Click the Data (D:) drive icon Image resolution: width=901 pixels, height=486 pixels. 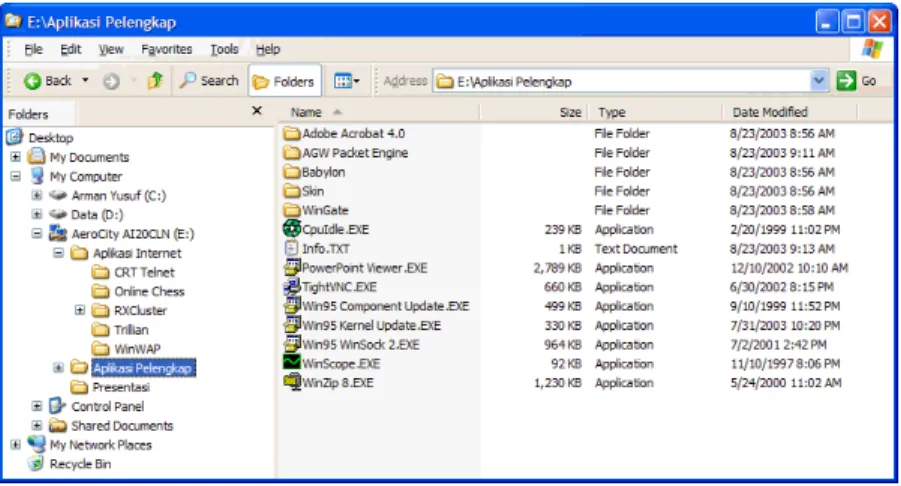point(58,214)
